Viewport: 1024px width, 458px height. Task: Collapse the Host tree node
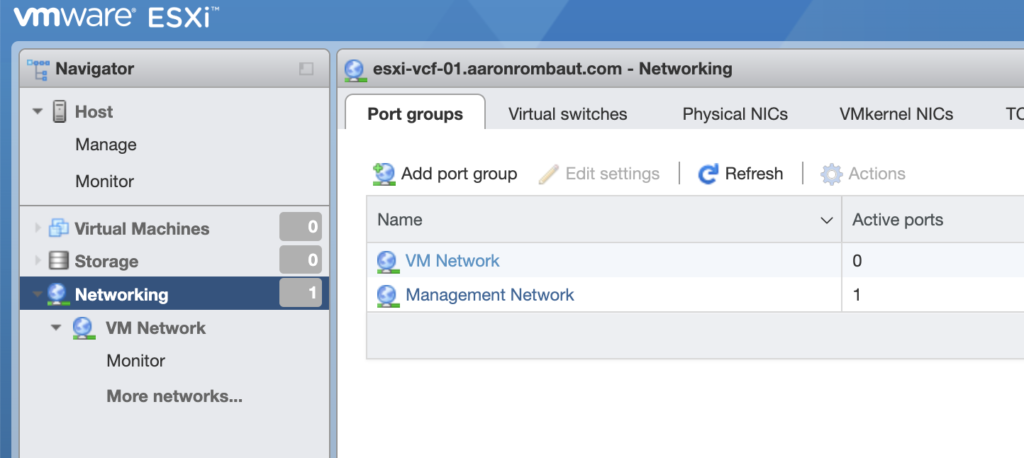[38, 112]
